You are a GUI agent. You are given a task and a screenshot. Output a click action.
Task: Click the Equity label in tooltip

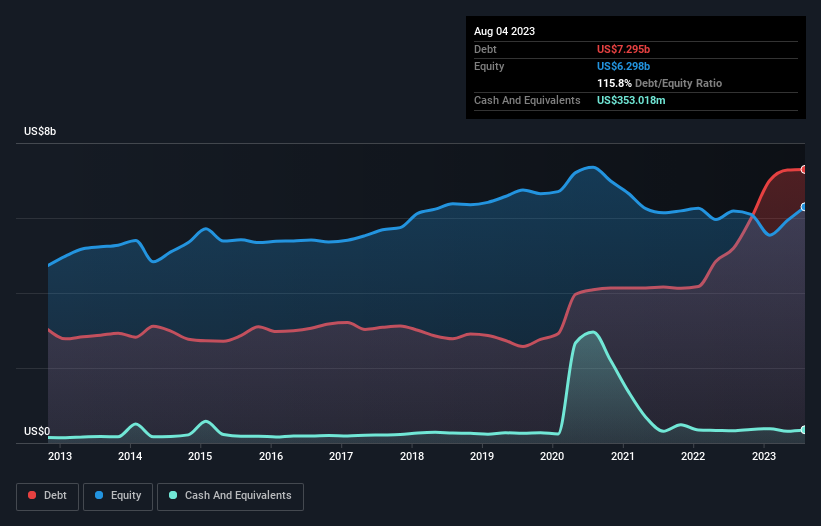point(489,66)
